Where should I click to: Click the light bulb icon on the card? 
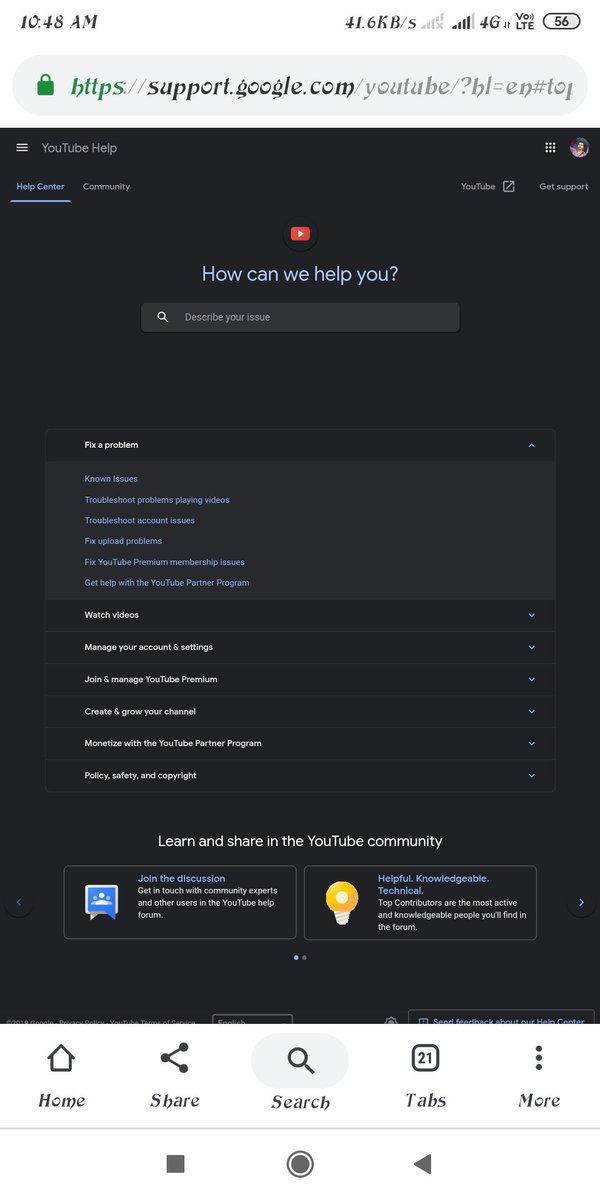(342, 902)
